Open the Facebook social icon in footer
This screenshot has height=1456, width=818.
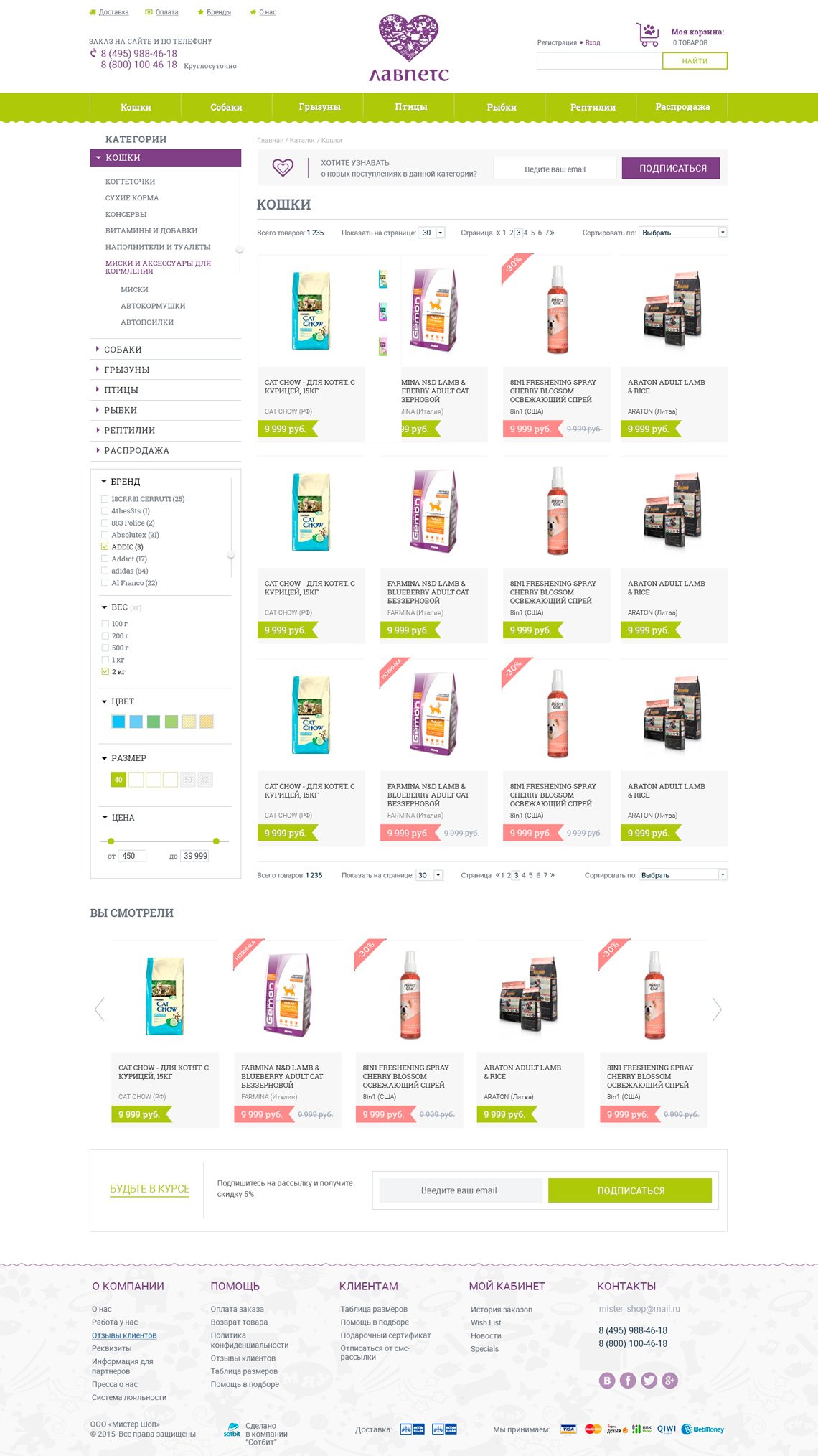click(x=628, y=1380)
